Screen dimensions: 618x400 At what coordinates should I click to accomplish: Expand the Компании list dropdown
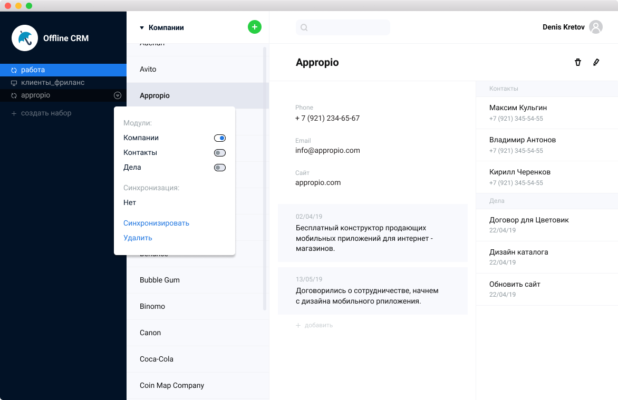pyautogui.click(x=142, y=28)
